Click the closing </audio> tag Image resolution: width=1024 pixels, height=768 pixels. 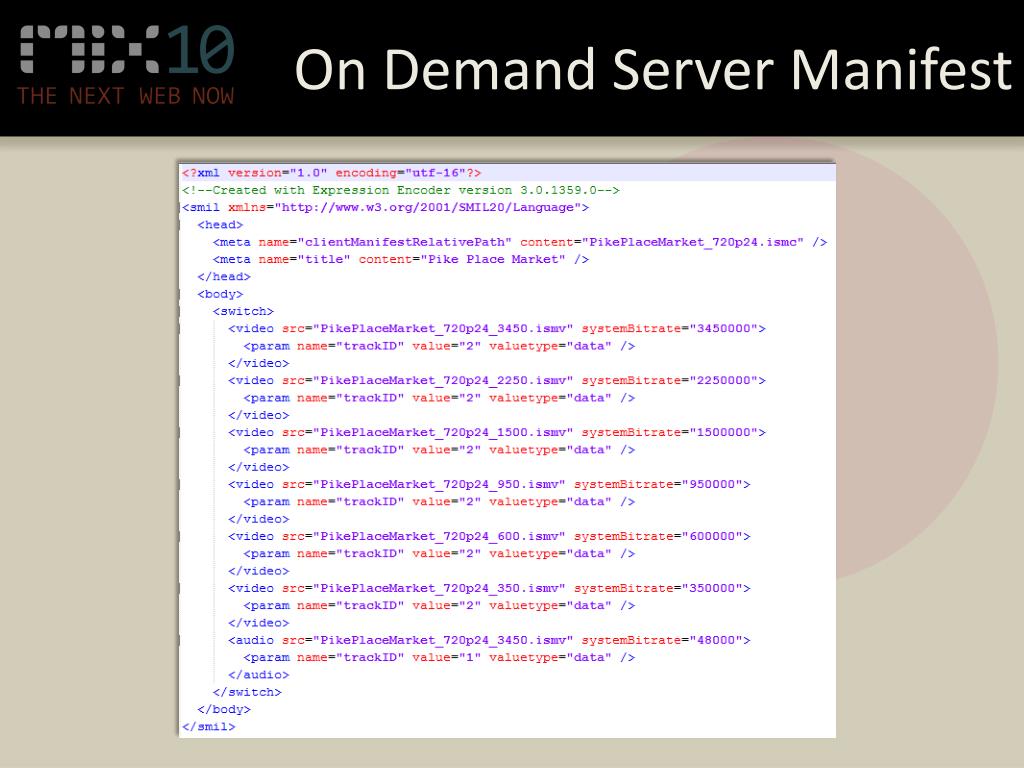(x=259, y=675)
